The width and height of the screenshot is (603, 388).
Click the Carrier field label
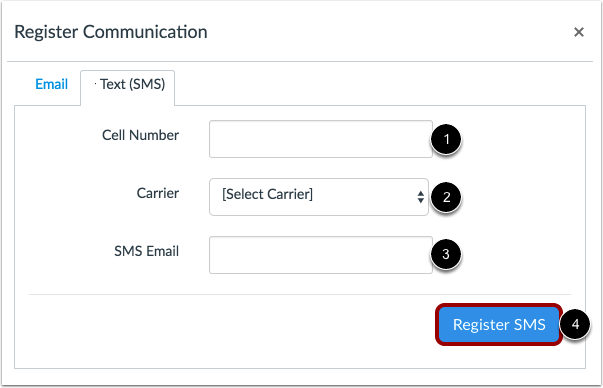click(x=158, y=193)
